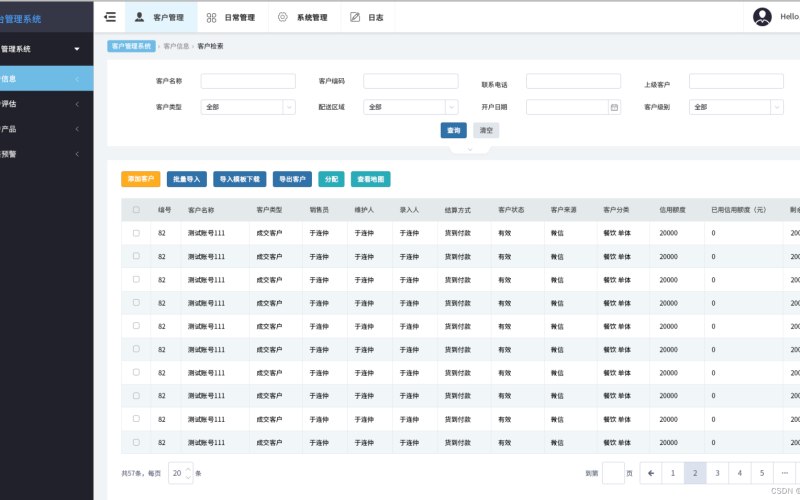The height and width of the screenshot is (500, 800).
Task: Expand the 产品 sidebar item
Action: pyautogui.click(x=46, y=129)
